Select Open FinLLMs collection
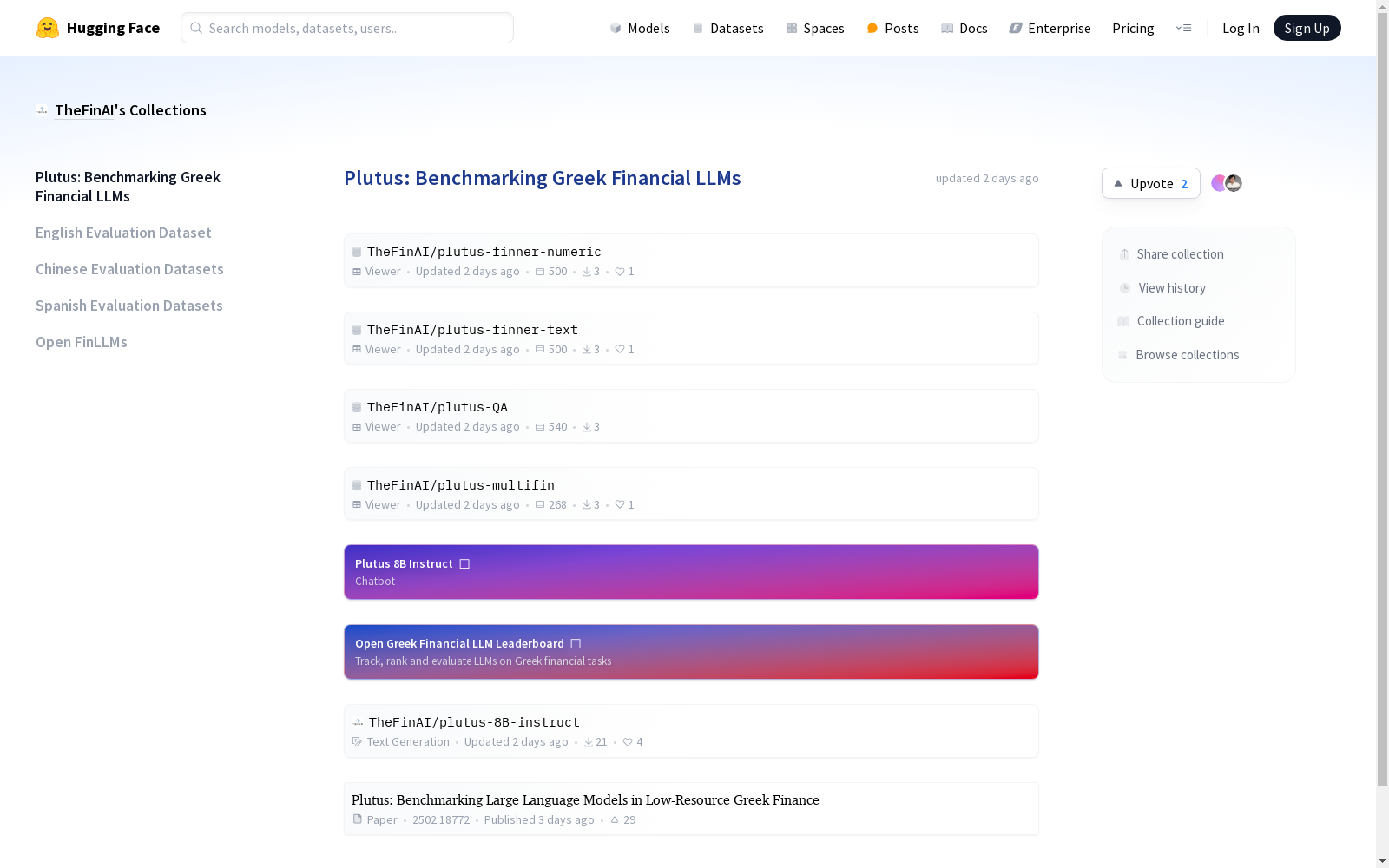 [82, 342]
